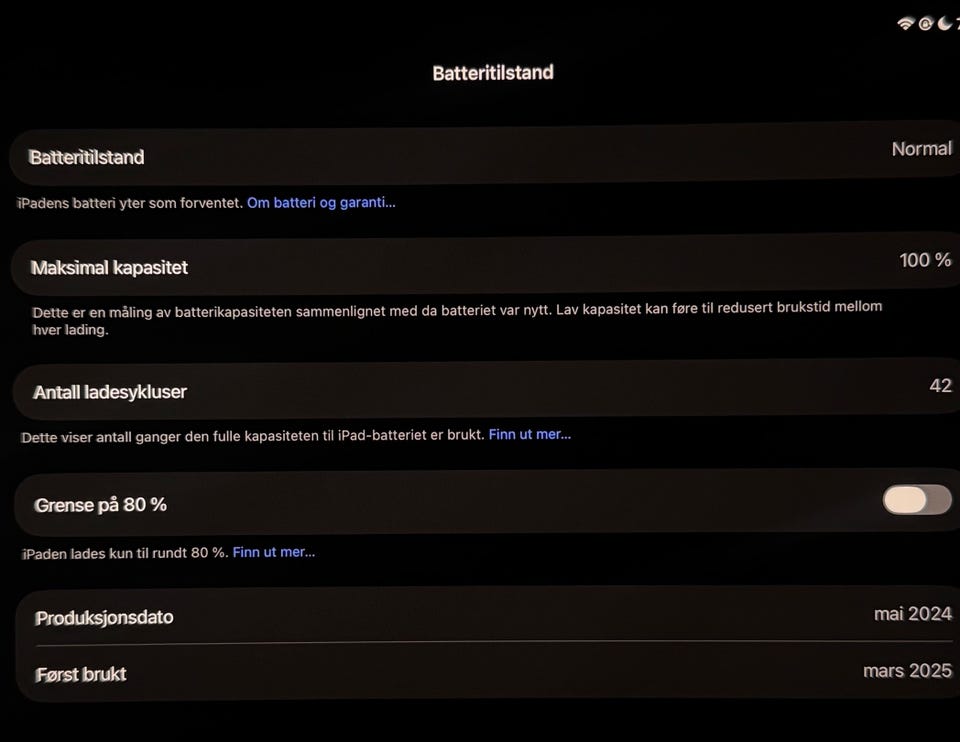Open Finn ut mer link under 80 % limit
The height and width of the screenshot is (742, 960).
(274, 552)
